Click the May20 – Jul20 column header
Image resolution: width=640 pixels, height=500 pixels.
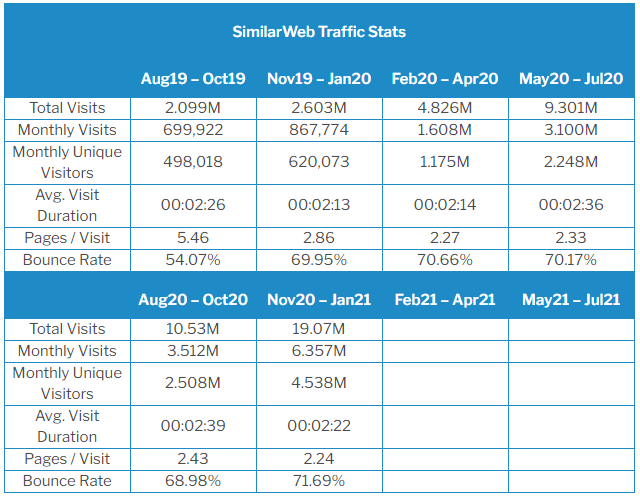(570, 79)
